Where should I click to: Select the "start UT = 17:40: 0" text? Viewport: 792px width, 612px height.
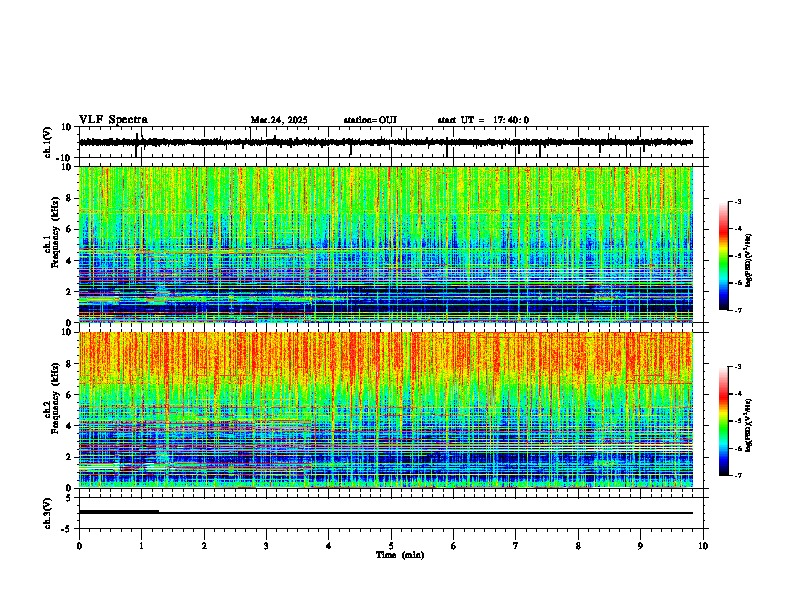483,120
